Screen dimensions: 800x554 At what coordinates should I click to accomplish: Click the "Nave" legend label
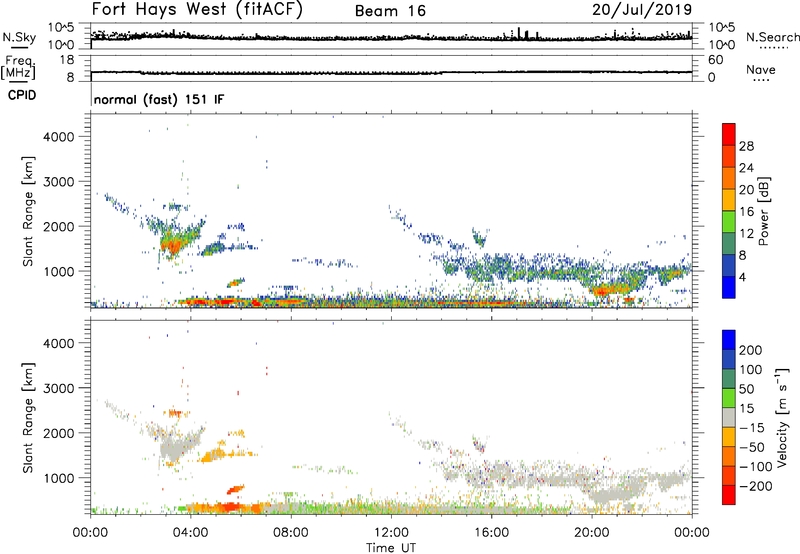tap(761, 70)
